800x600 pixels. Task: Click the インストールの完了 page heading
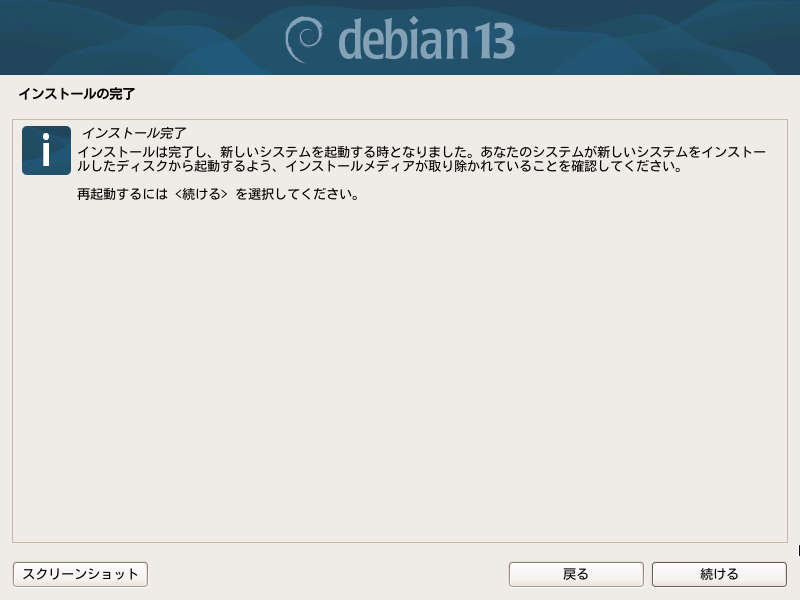point(77,94)
